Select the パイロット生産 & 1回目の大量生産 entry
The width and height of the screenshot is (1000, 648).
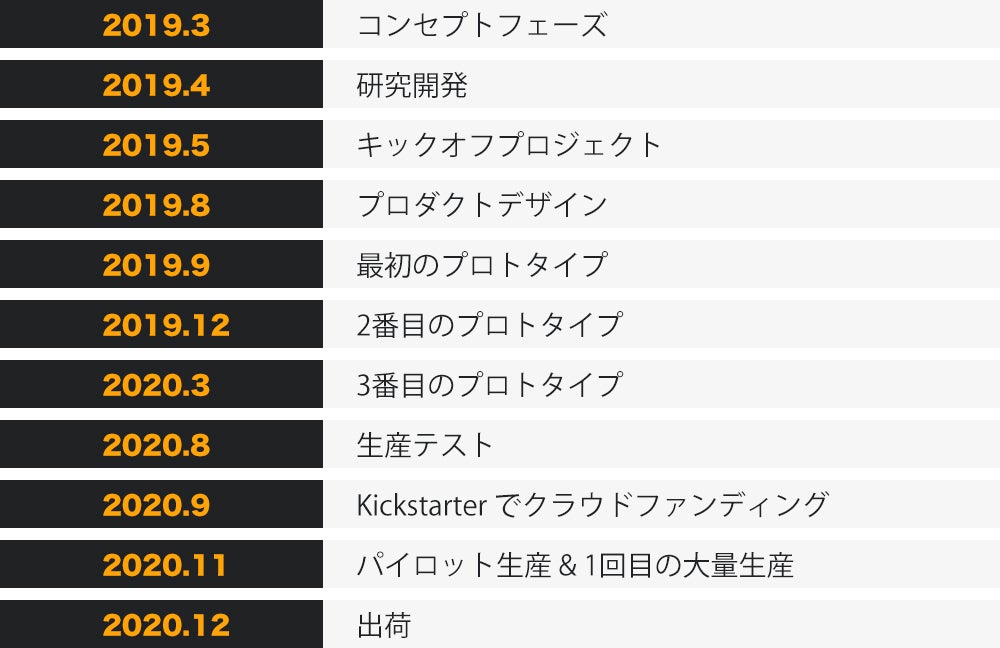coord(575,565)
